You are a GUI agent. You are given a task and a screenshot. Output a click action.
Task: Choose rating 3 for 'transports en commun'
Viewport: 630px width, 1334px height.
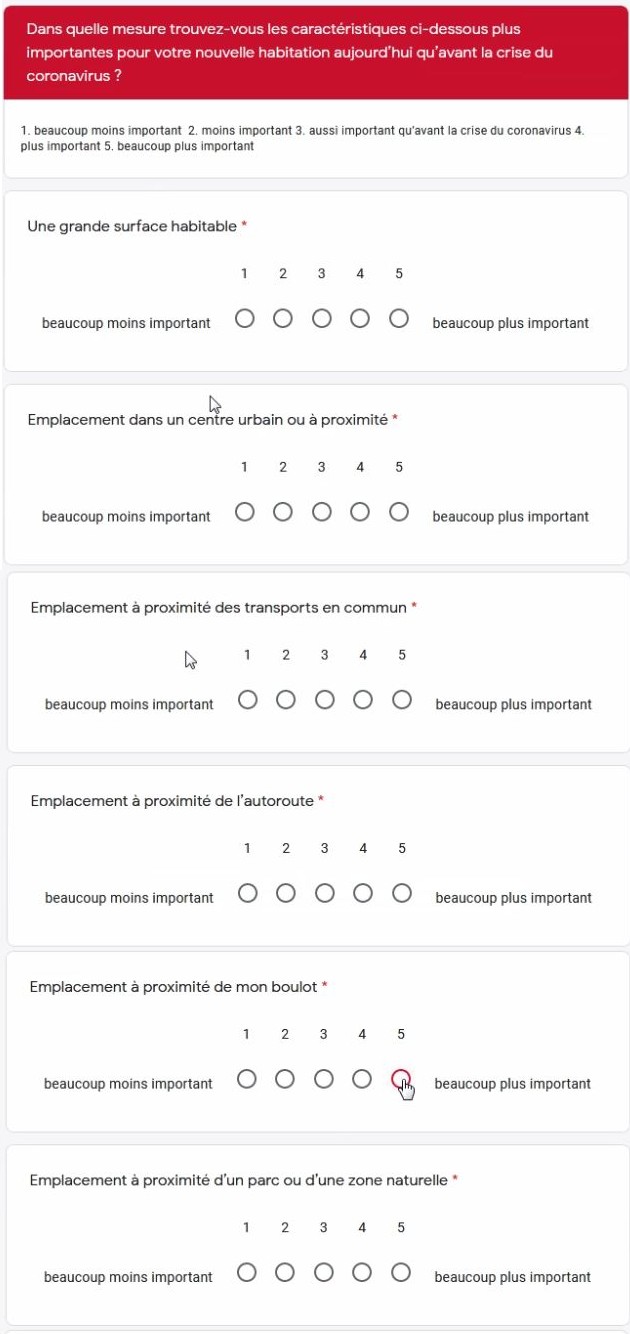point(324,699)
